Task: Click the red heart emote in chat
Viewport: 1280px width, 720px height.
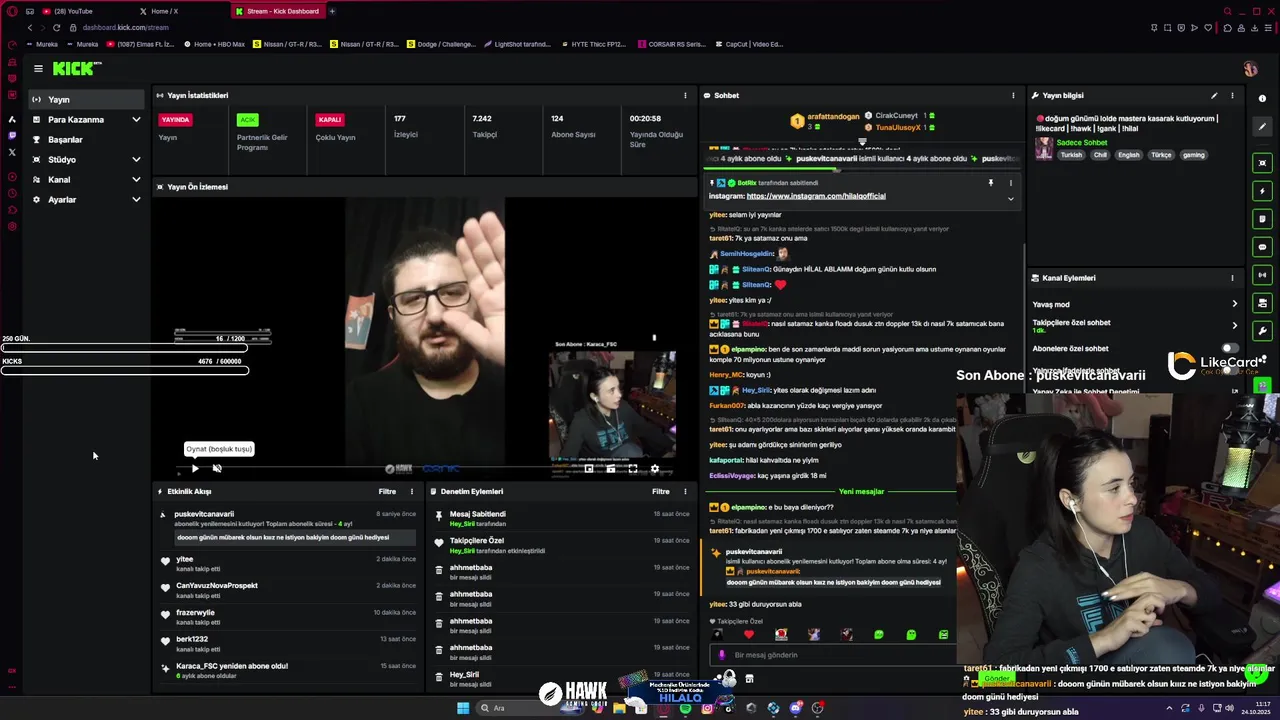Action: (748, 635)
